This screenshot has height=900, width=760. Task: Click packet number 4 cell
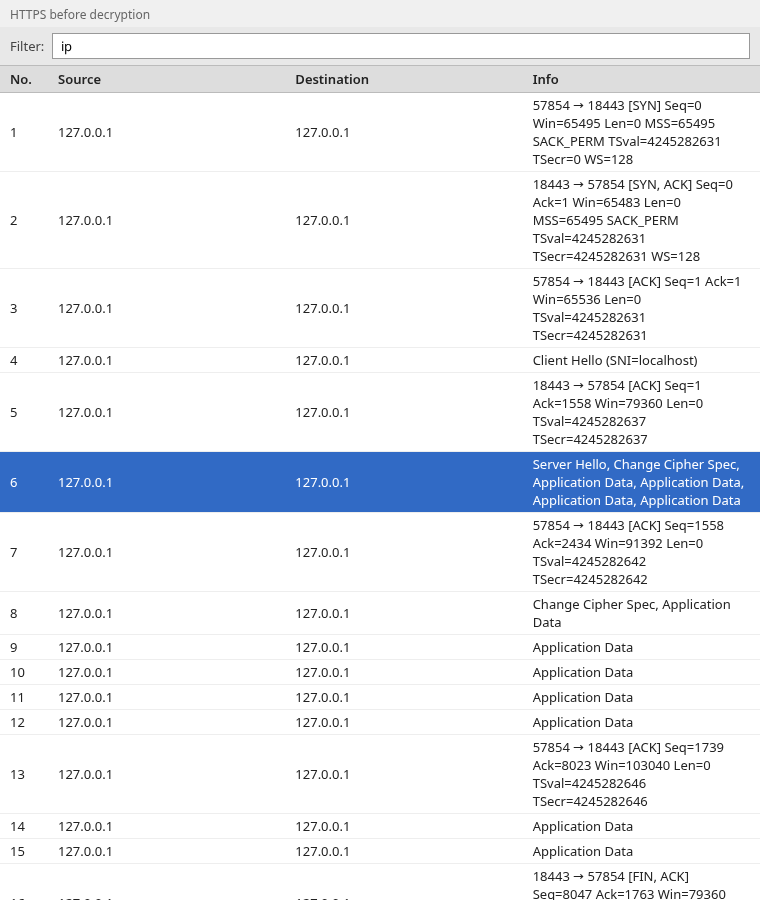click(x=14, y=360)
